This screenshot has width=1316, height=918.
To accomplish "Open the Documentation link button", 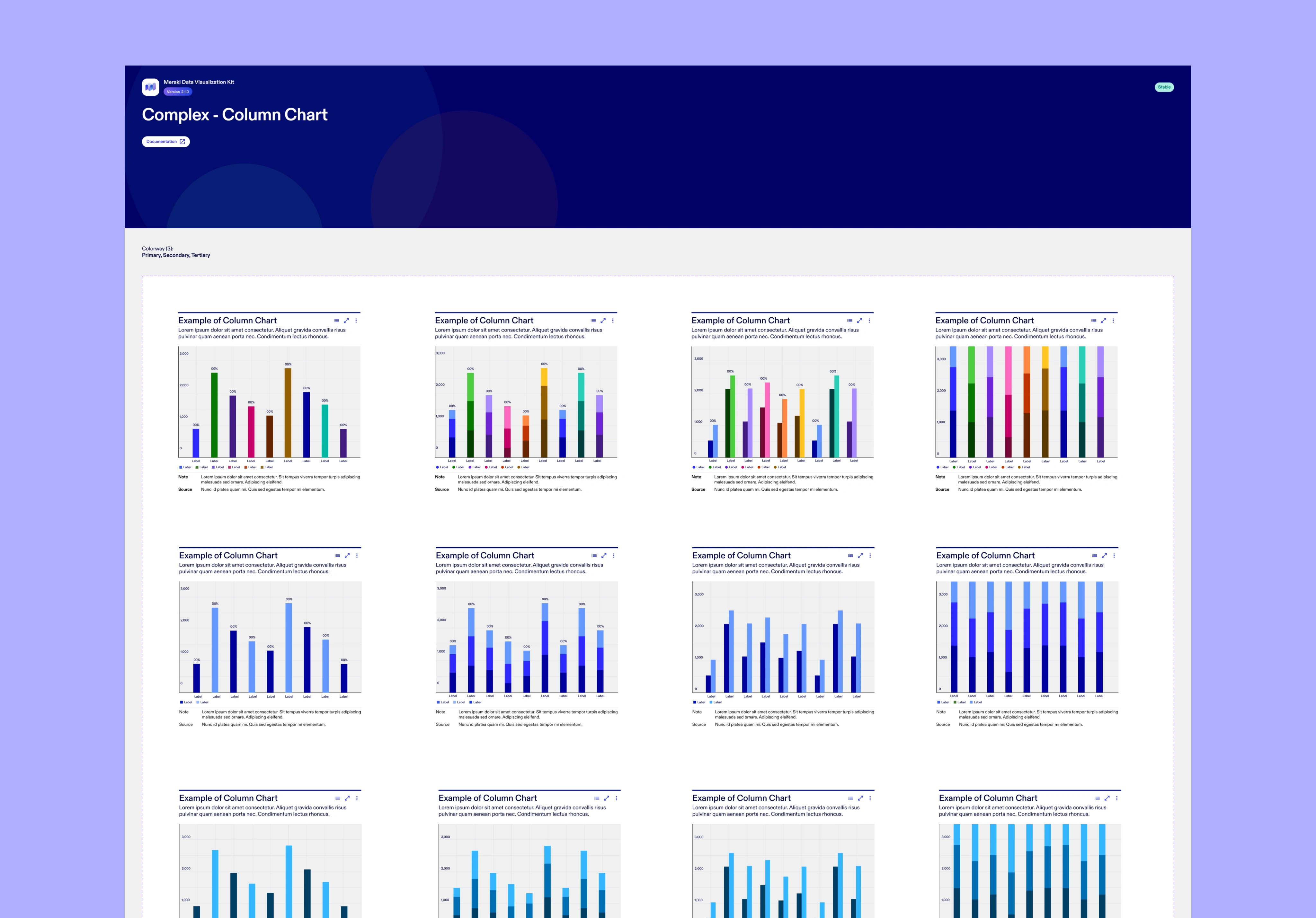I will (166, 142).
